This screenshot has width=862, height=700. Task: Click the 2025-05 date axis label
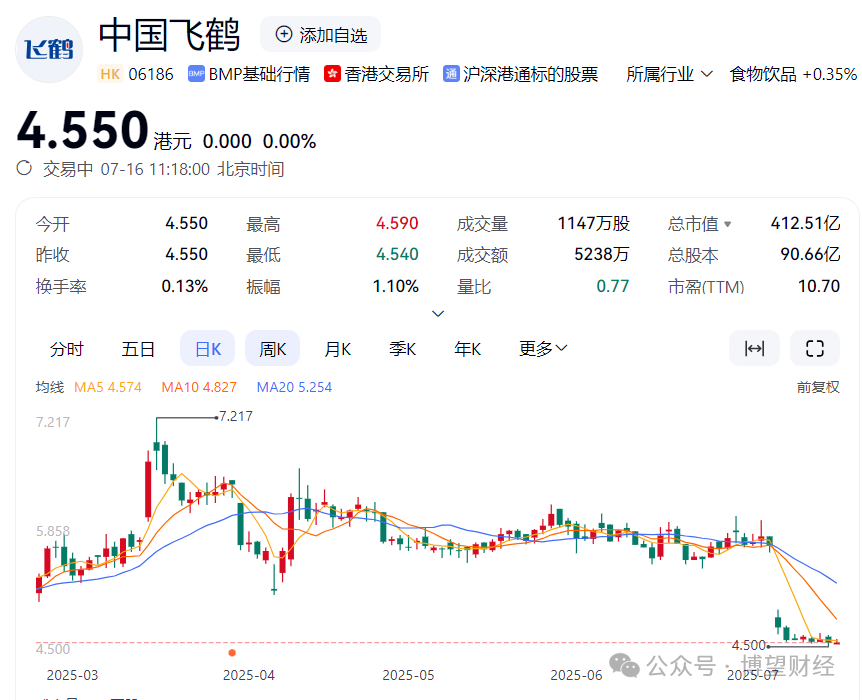point(408,675)
